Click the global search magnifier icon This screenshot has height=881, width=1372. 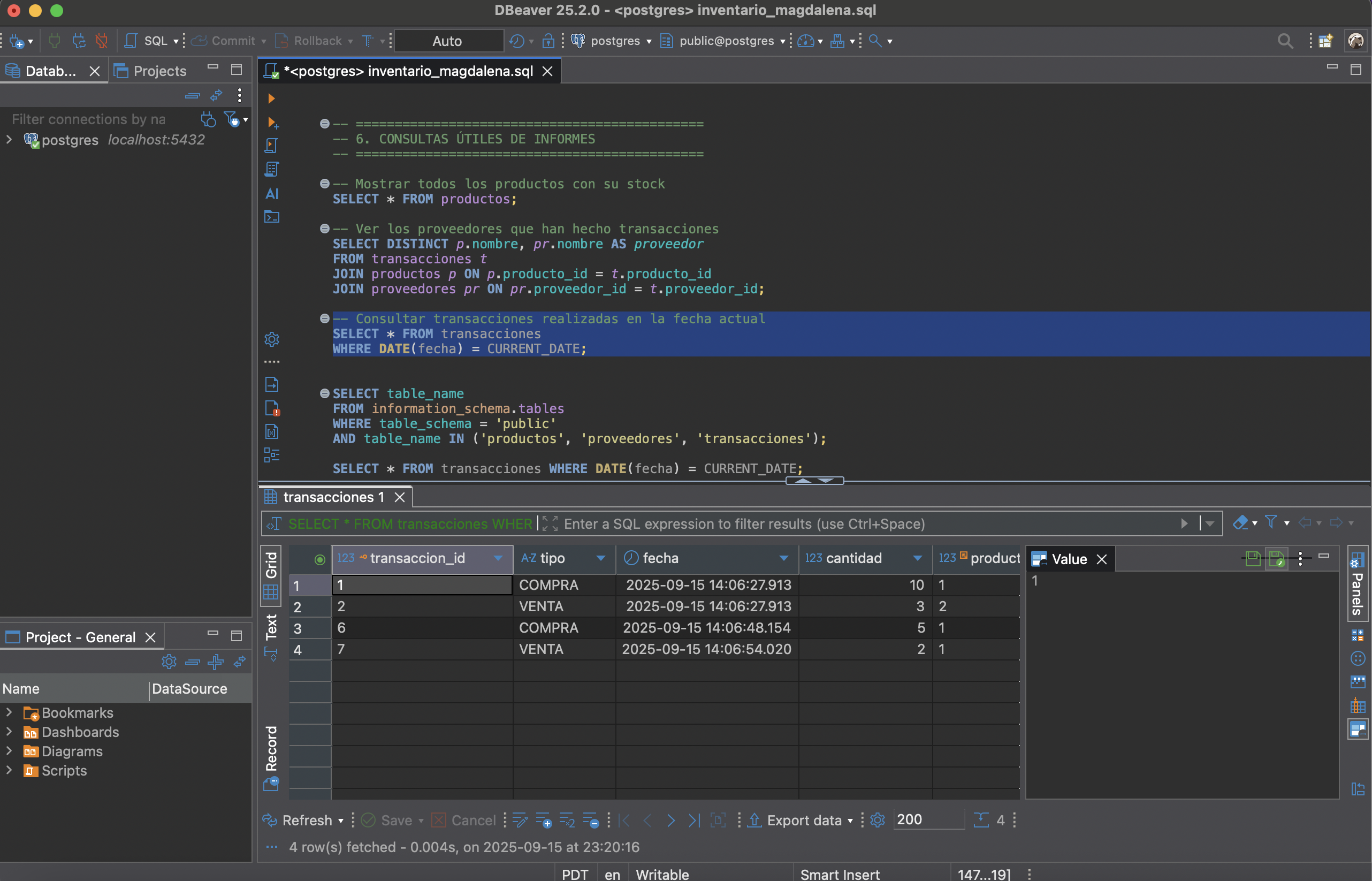point(1285,41)
